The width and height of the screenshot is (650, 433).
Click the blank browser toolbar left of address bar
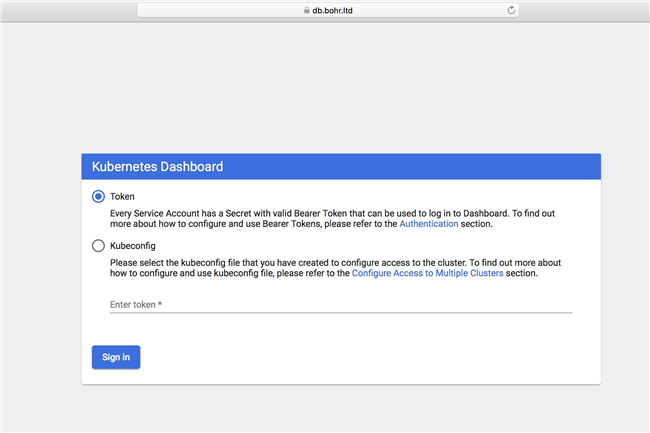pyautogui.click(x=68, y=10)
